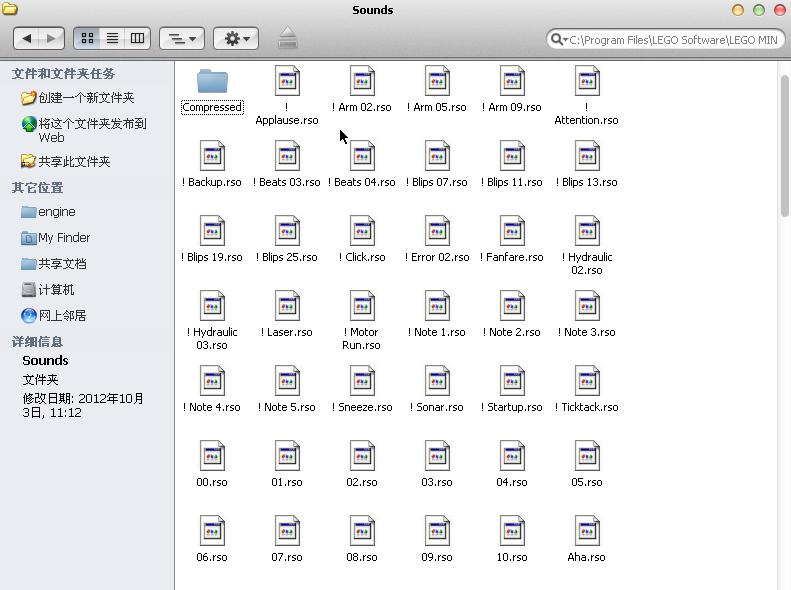
Task: Select the 05.rso file
Action: [x=587, y=465]
